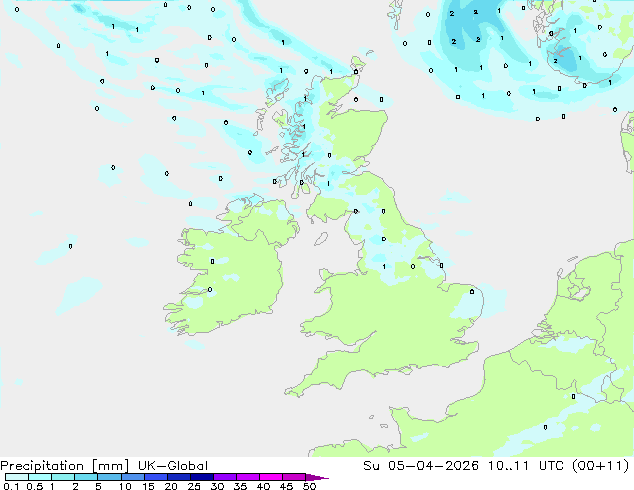This screenshot has height=490, width=634.
Task: Click the "50" legend scale label
Action: tap(309, 486)
